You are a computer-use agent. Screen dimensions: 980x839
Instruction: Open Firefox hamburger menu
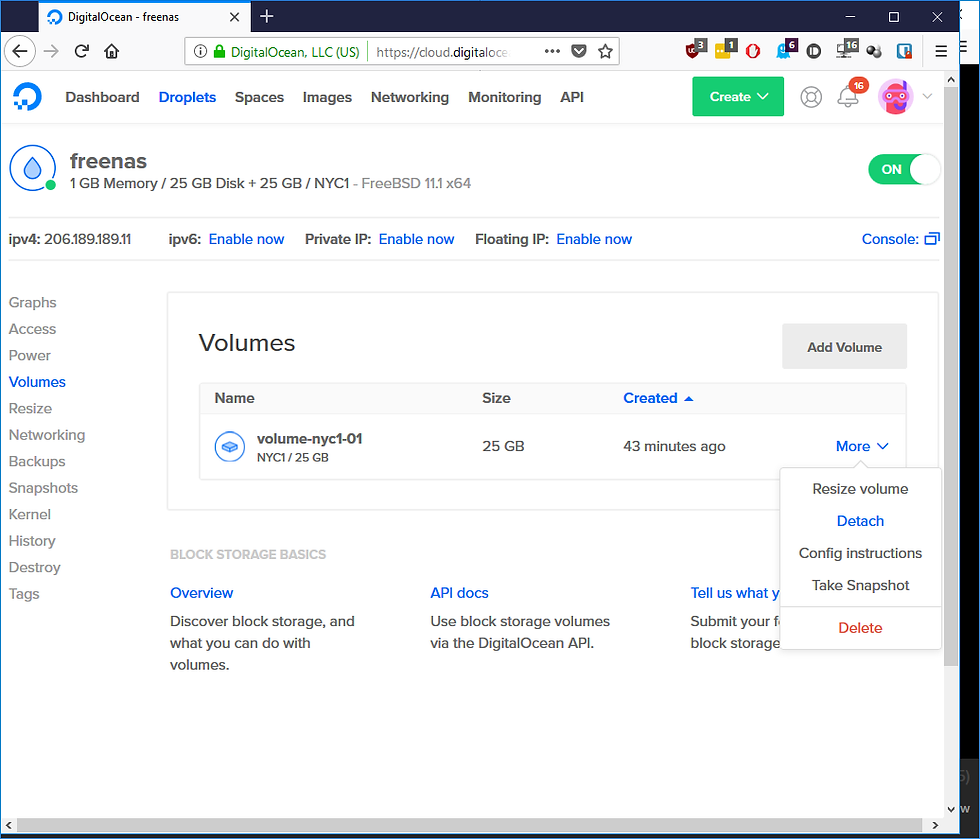(x=941, y=51)
